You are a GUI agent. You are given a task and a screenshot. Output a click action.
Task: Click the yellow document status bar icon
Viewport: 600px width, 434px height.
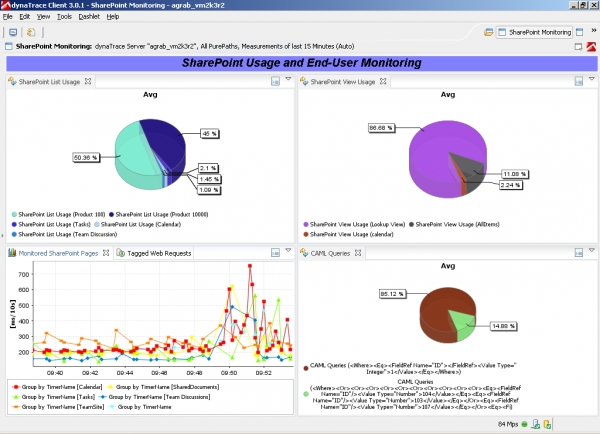pos(547,424)
